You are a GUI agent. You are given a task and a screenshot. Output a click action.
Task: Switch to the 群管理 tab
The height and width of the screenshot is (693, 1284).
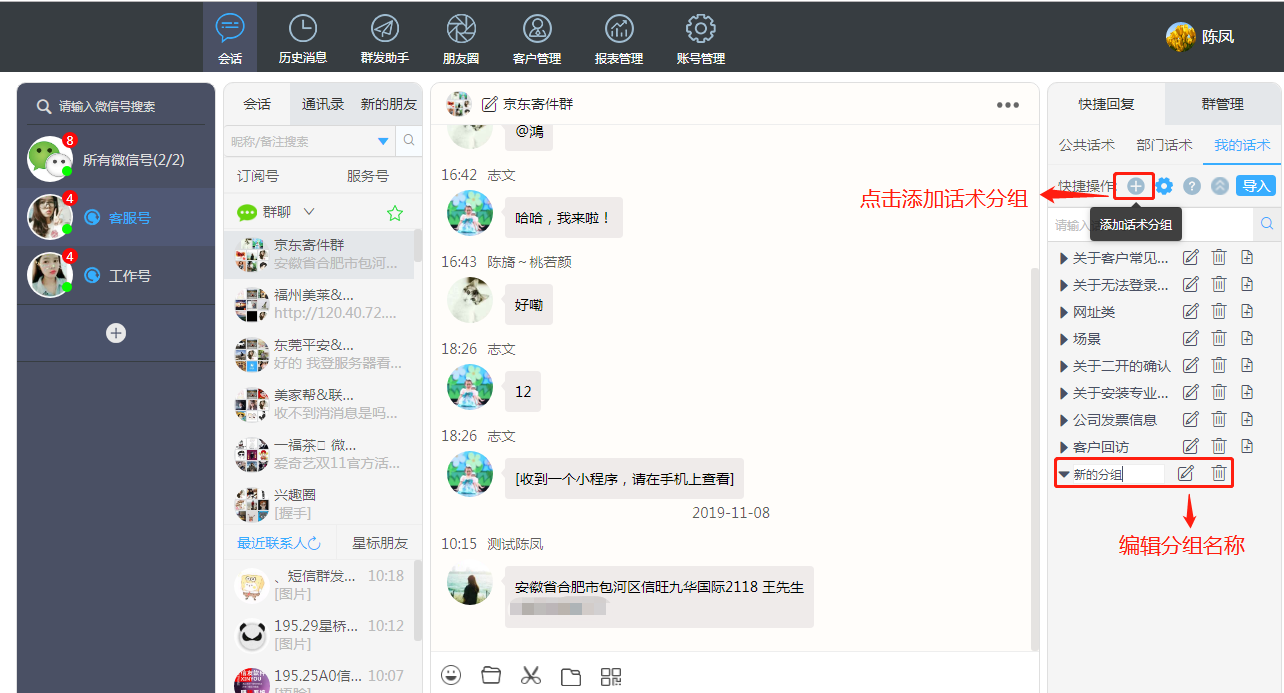[x=1222, y=104]
